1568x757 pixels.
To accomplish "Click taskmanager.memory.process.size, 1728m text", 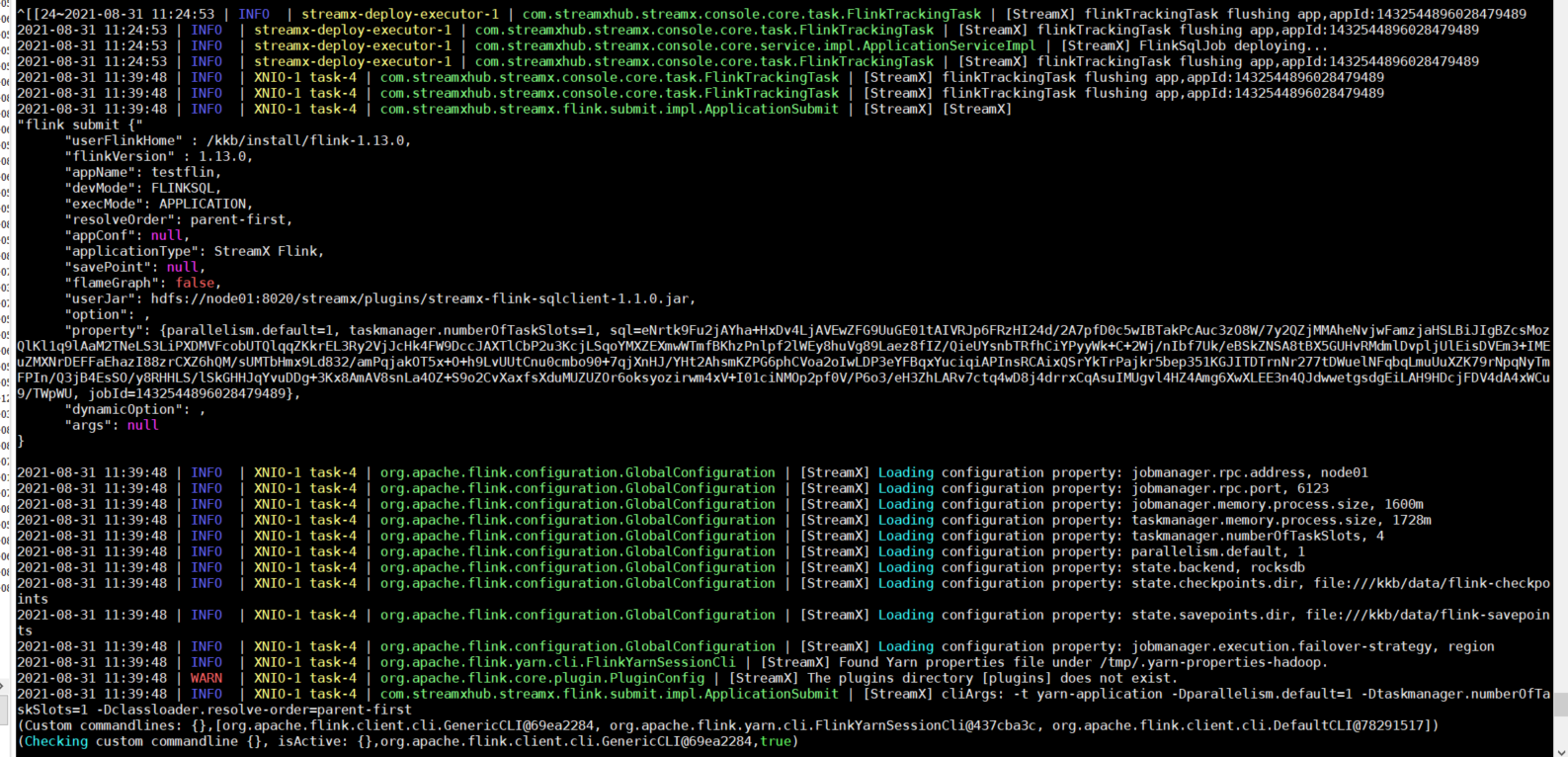I will click(1281, 520).
